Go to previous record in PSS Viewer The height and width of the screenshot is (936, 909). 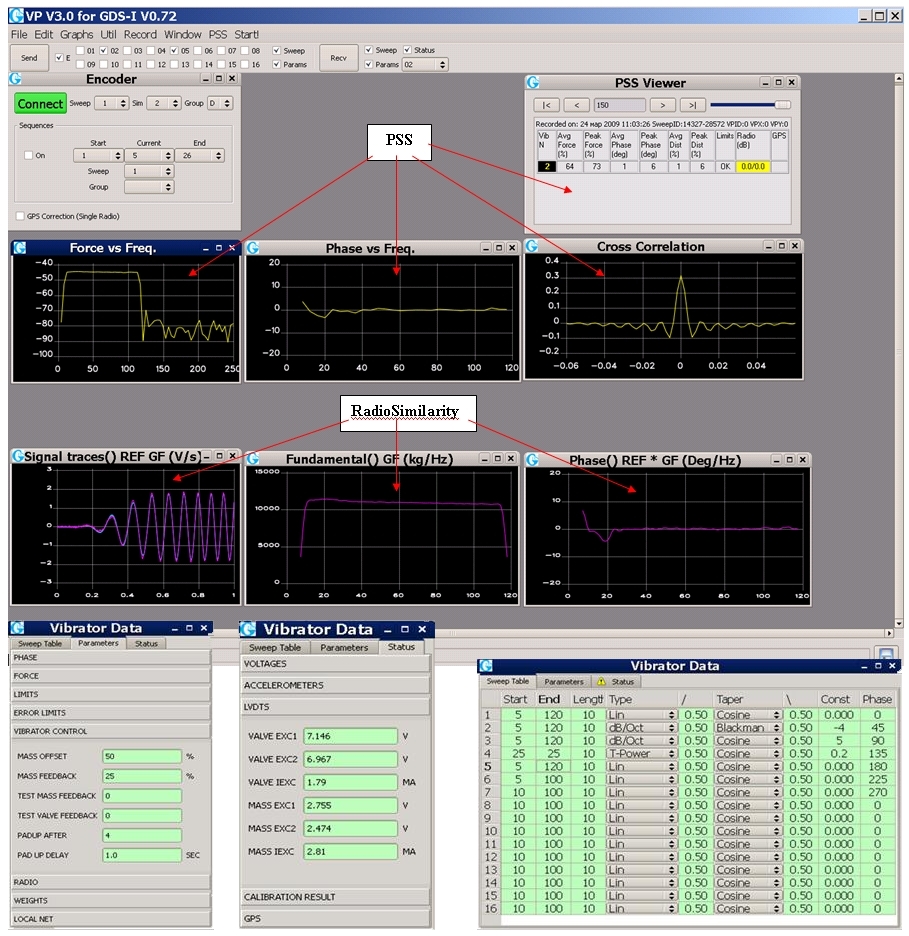click(577, 105)
